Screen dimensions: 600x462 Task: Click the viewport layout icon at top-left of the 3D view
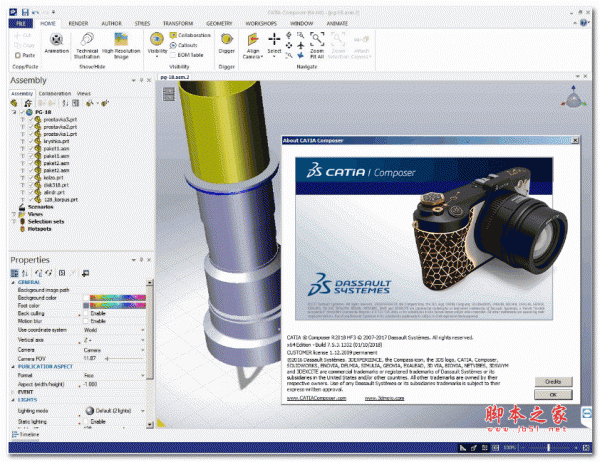click(x=169, y=94)
